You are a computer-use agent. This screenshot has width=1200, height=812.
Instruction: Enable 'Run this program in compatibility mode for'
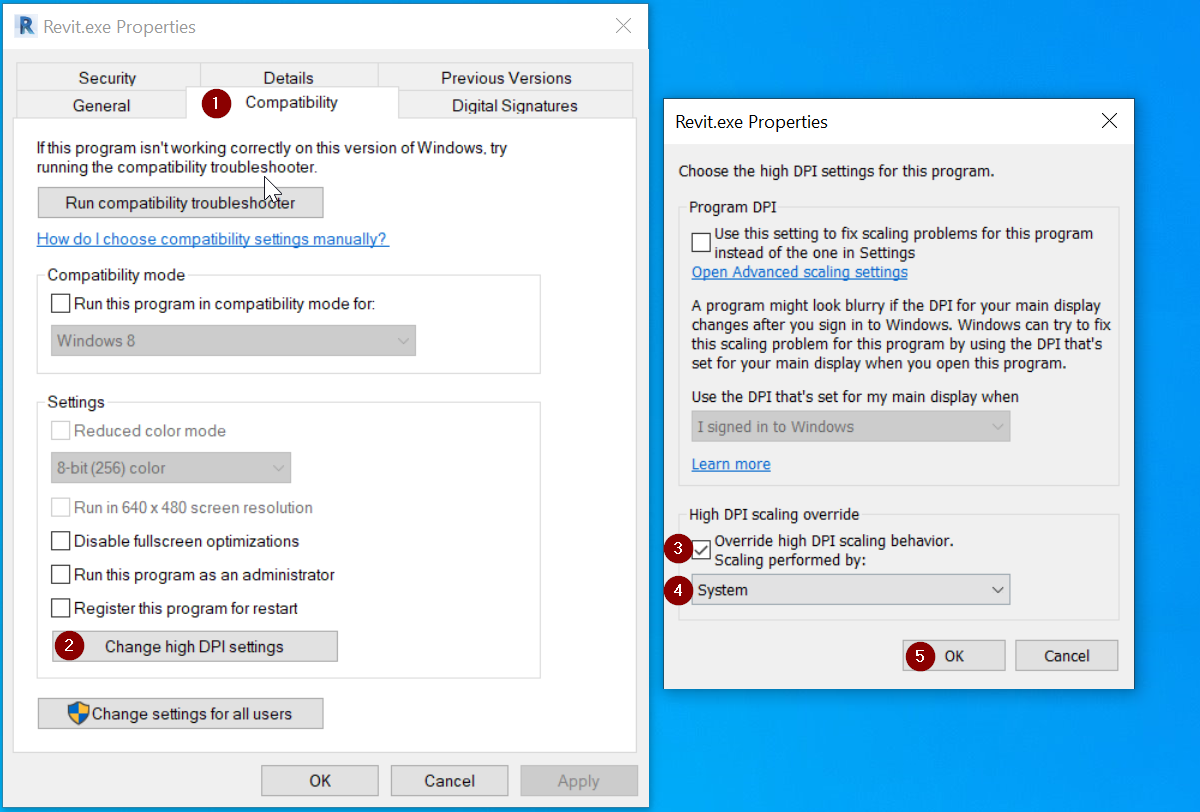click(x=61, y=303)
